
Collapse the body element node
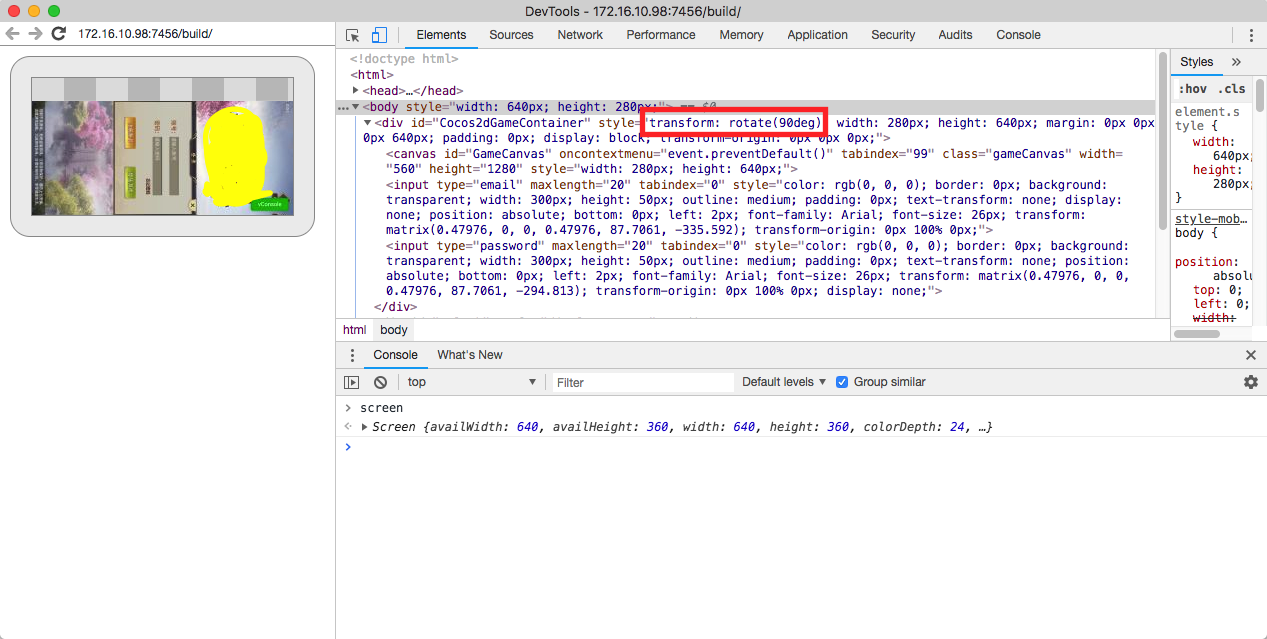click(356, 107)
